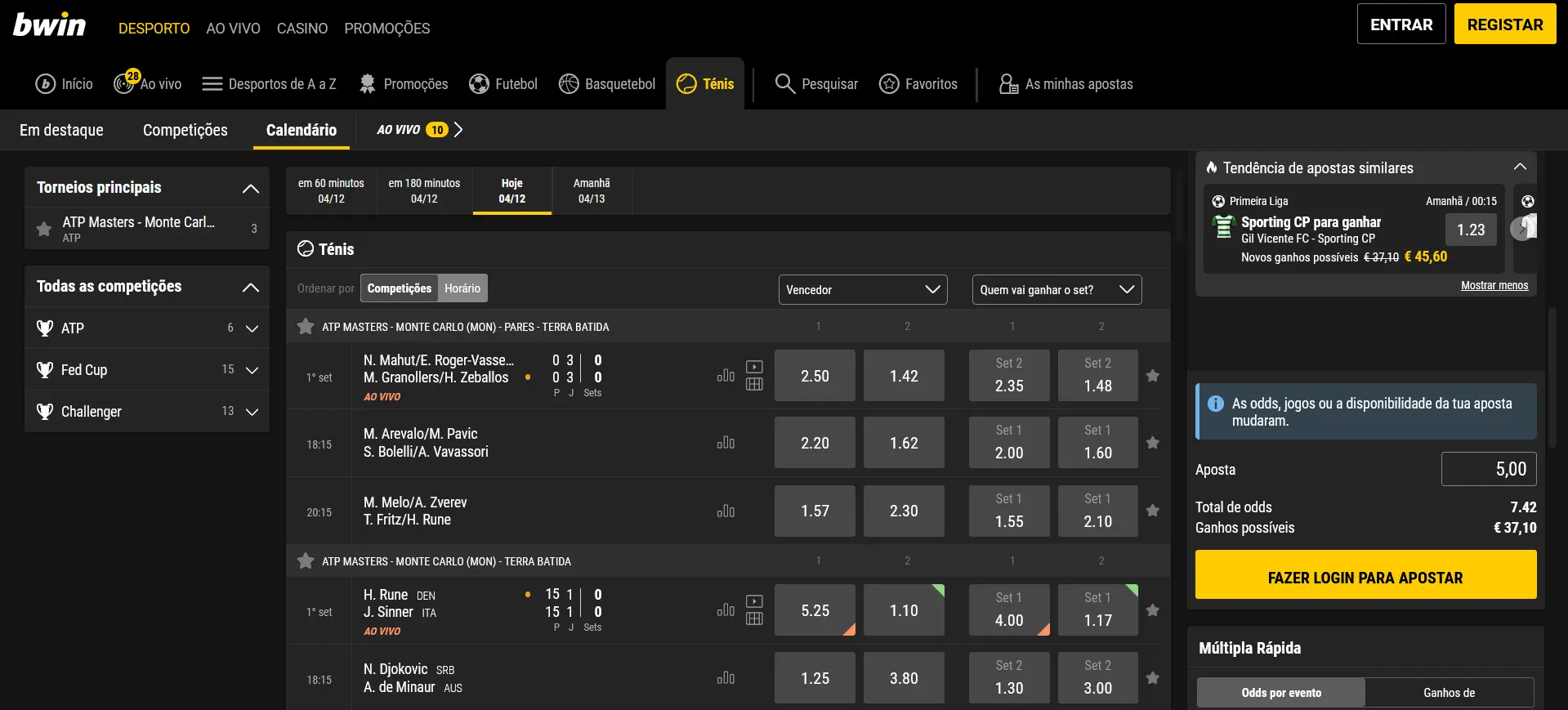Open stats for Melo/Zverev match
The image size is (1568, 710).
tap(726, 511)
